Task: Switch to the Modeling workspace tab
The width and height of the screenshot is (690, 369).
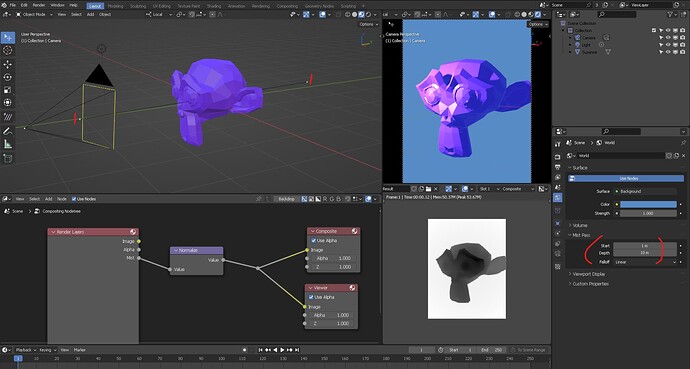Action: [115, 6]
